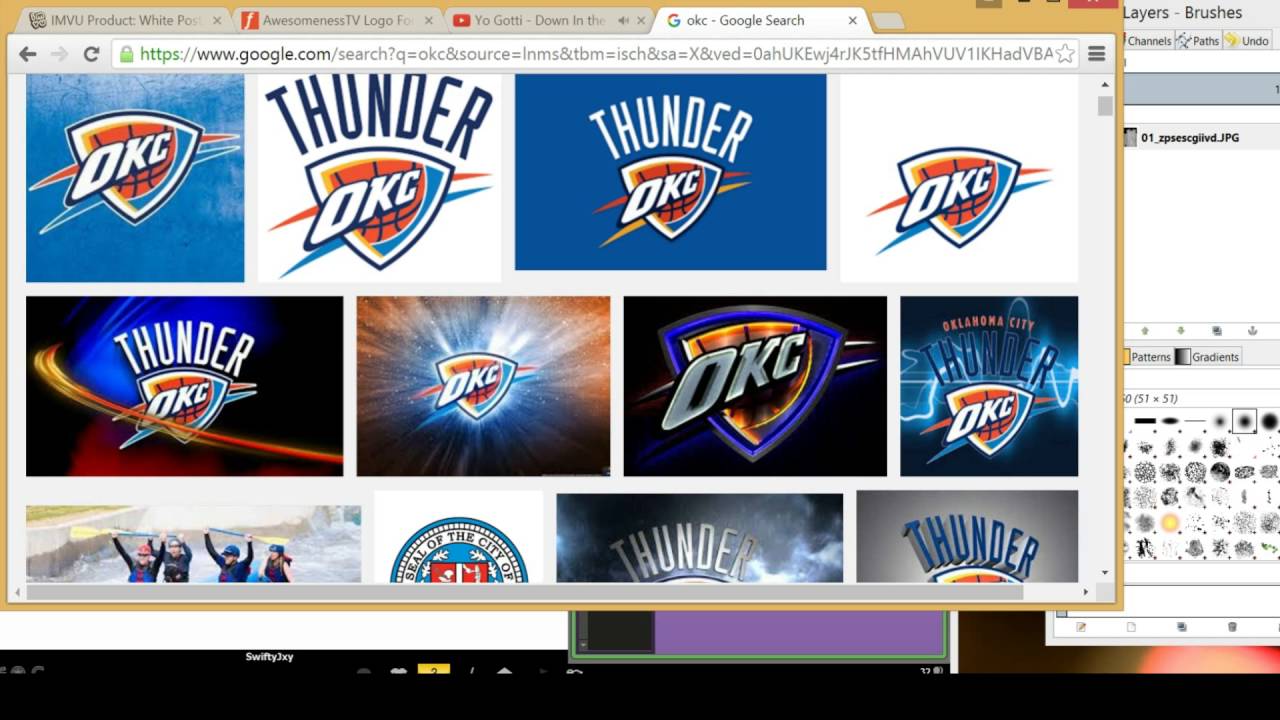
Task: Open the City seal image result
Action: click(x=459, y=537)
